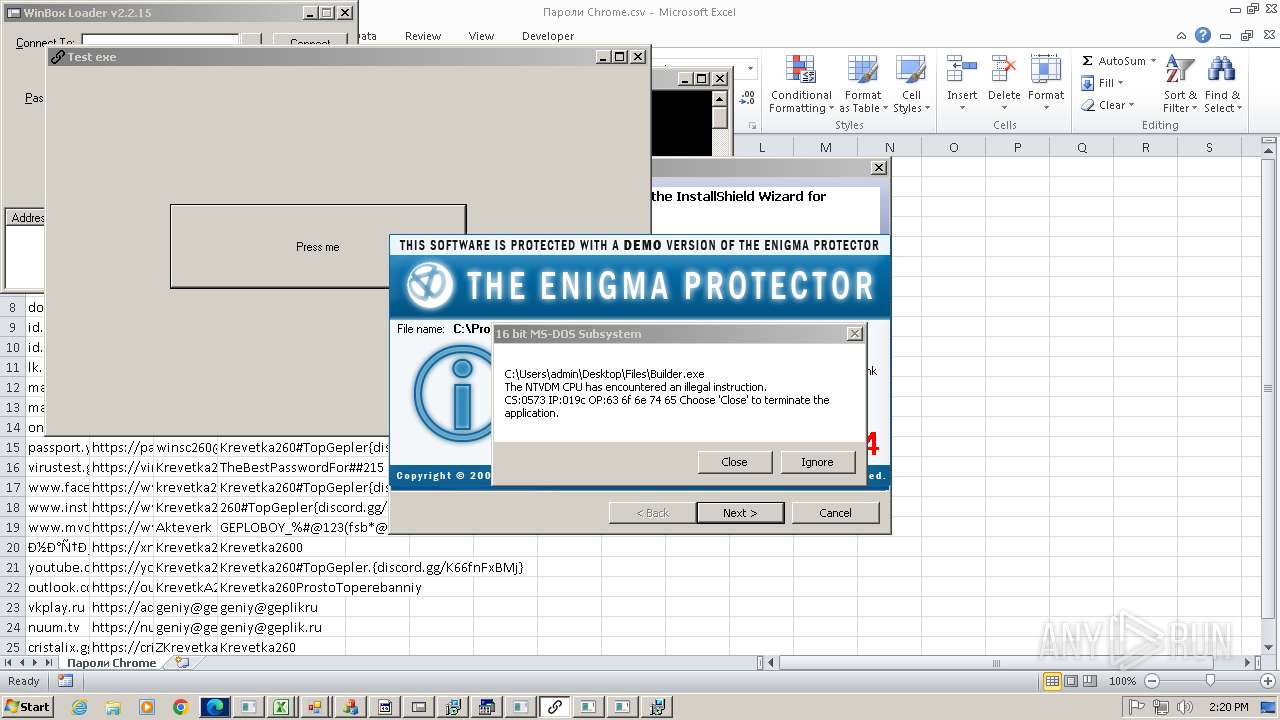Click Cancel in InstallShield wizard
This screenshot has width=1280, height=720.
(x=835, y=513)
